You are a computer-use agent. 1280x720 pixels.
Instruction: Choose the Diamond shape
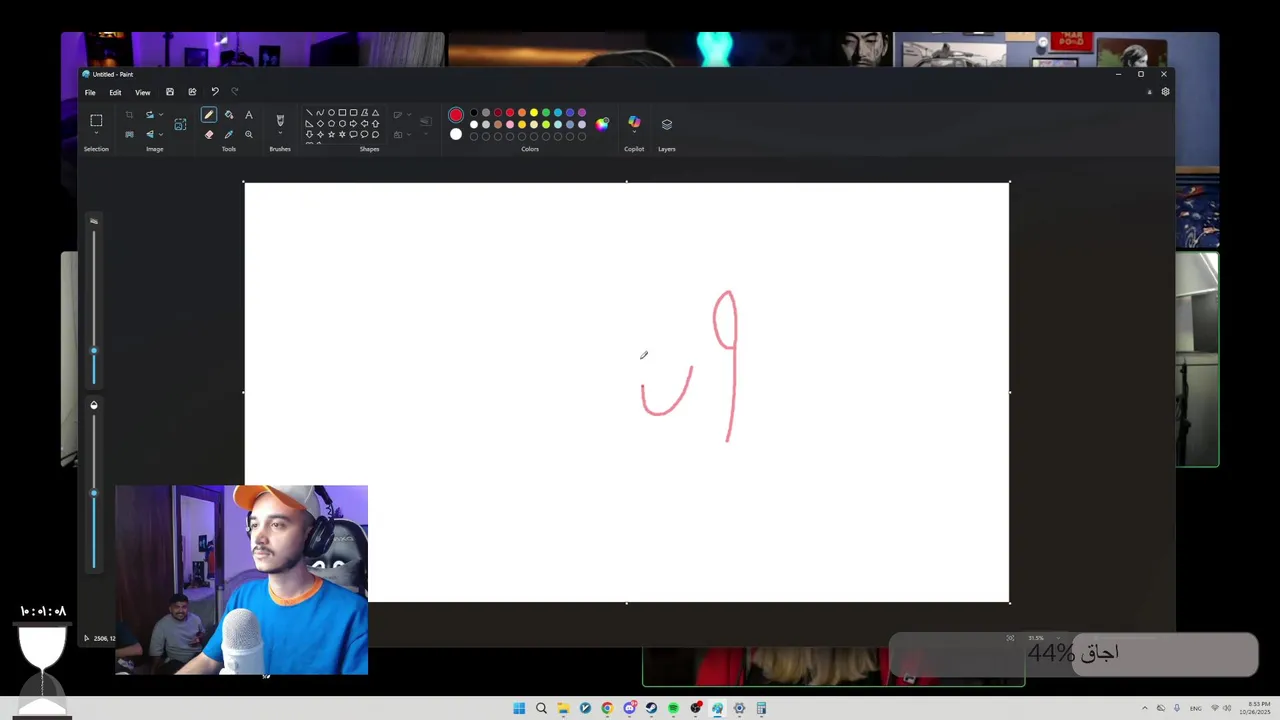(320, 124)
